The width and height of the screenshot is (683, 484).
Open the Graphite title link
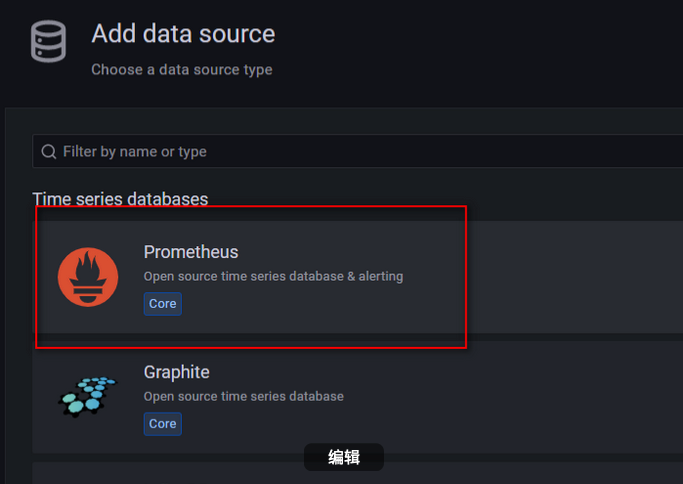tap(176, 372)
